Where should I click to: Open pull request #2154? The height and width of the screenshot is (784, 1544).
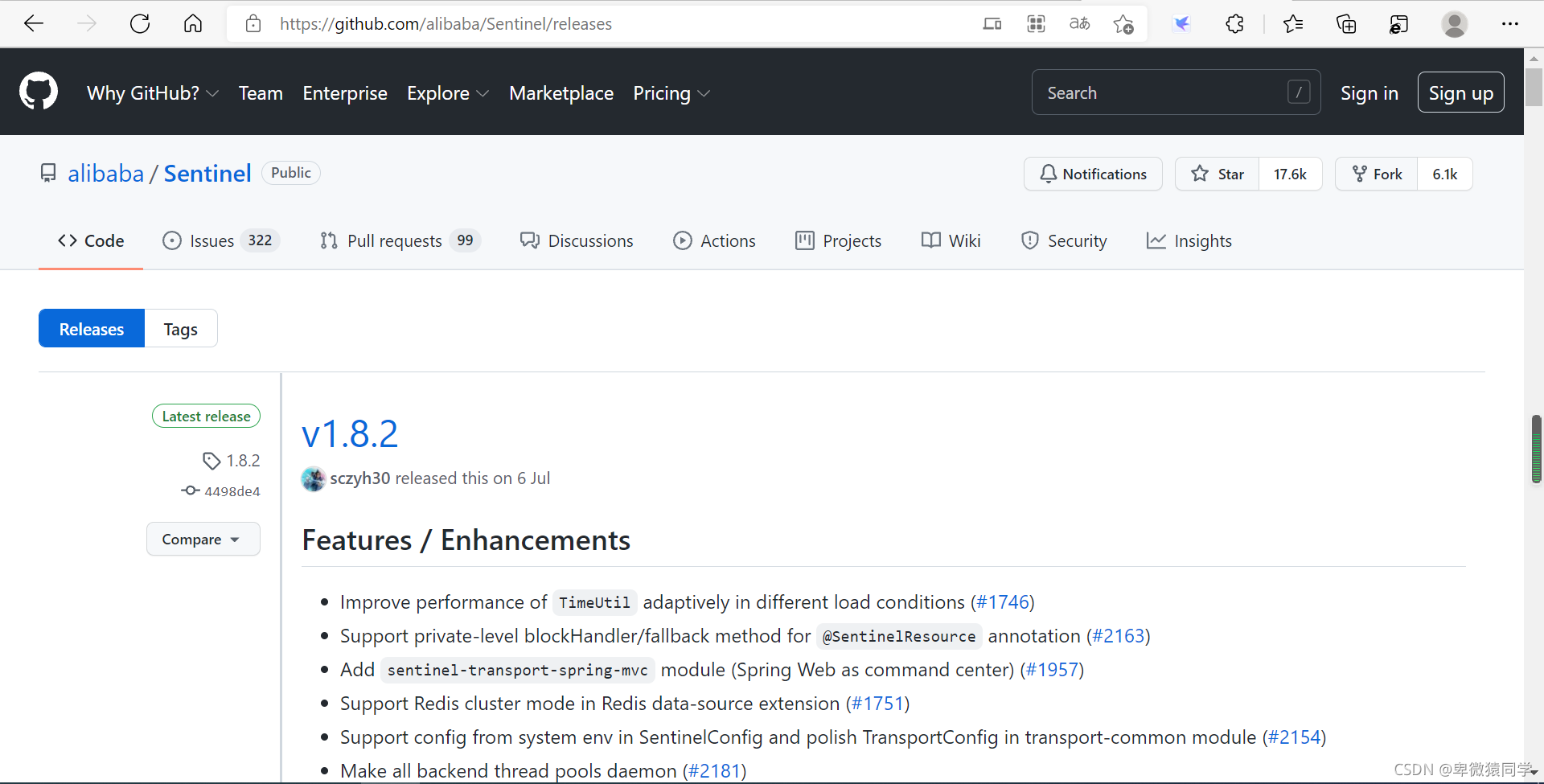(1295, 737)
